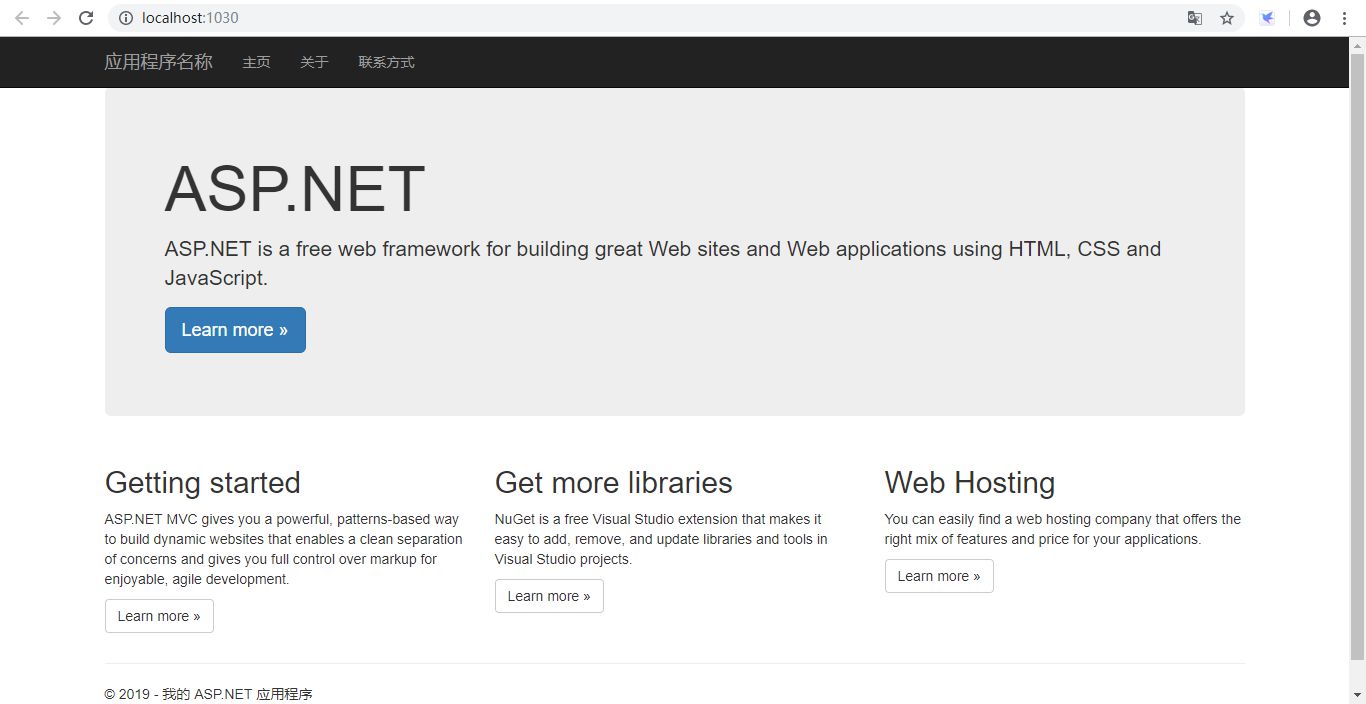Image resolution: width=1366 pixels, height=704 pixels.
Task: Click Learn more under Web Hosting
Action: click(939, 576)
